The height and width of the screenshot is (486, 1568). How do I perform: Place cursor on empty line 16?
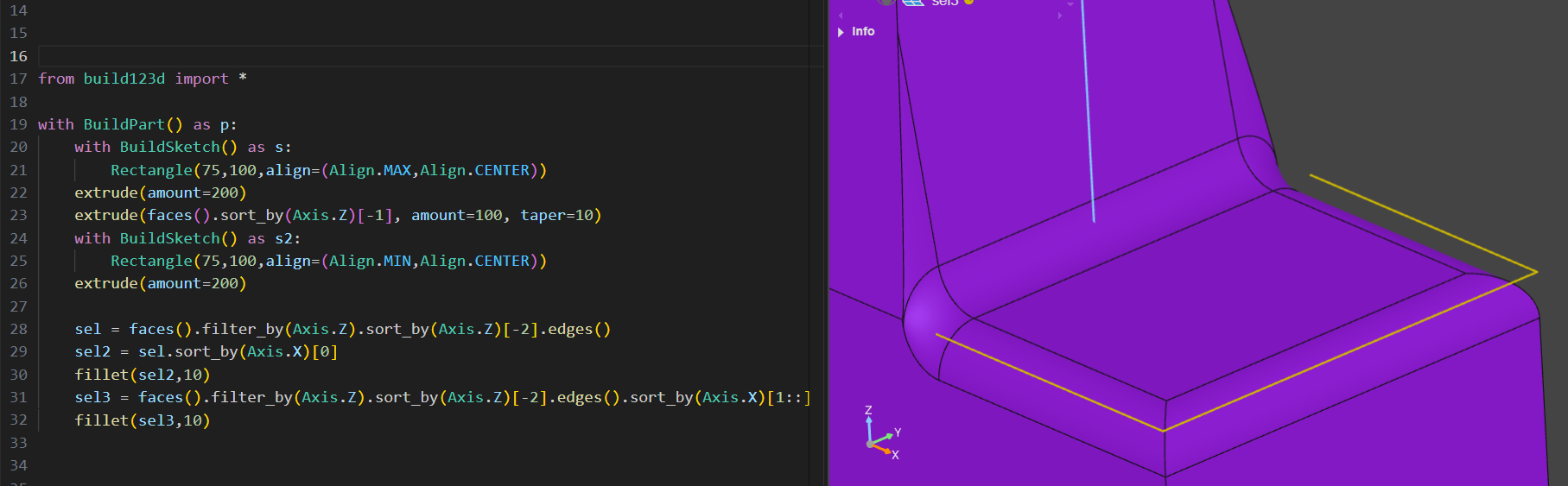pos(346,56)
